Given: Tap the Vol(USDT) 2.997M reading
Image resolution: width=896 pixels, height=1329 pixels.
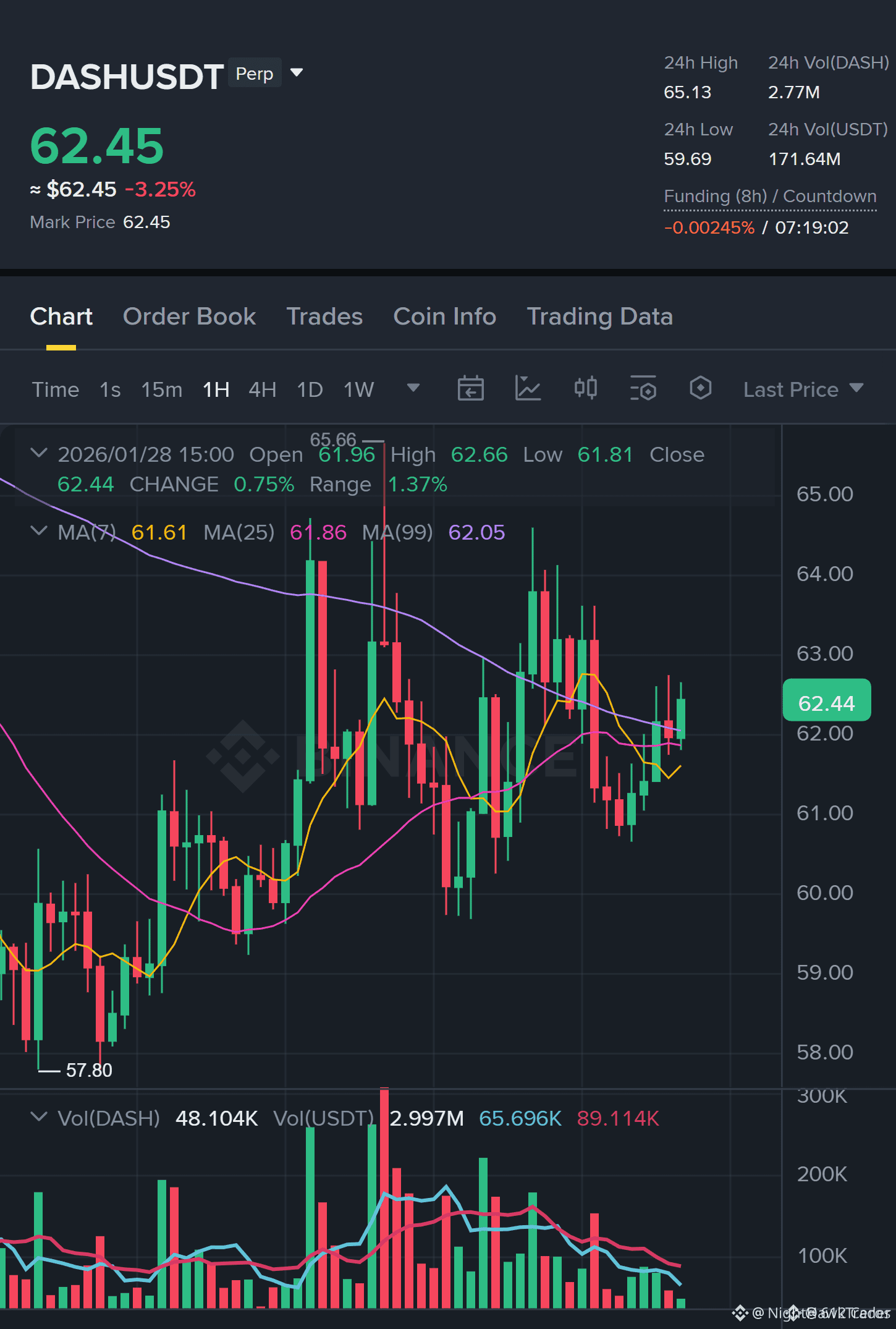Looking at the screenshot, I should pyautogui.click(x=426, y=1118).
